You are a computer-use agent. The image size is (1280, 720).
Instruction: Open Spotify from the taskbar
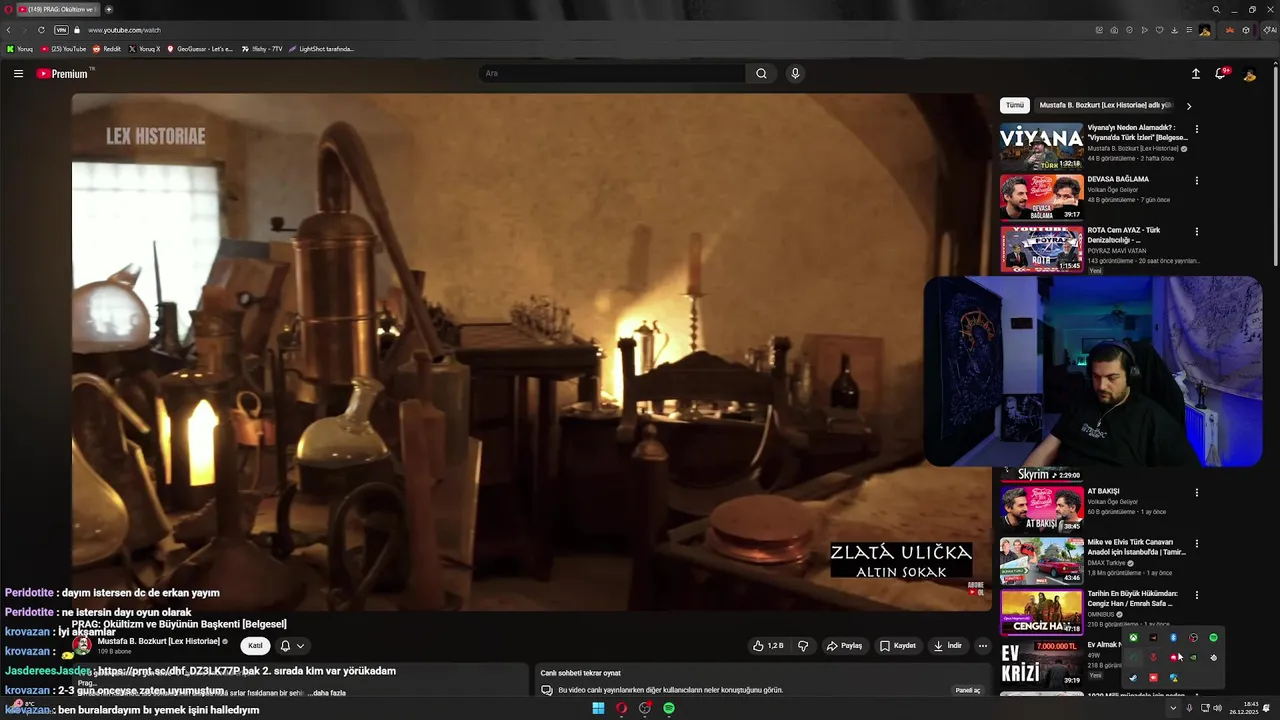[669, 708]
